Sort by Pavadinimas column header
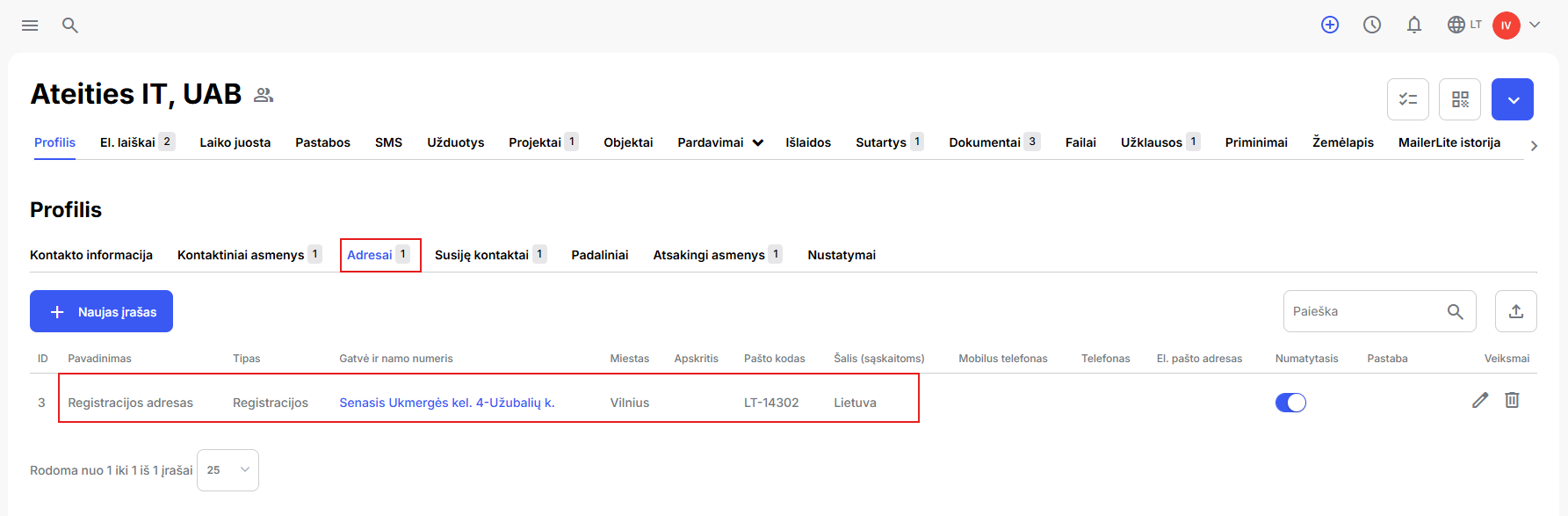The image size is (1568, 516). (99, 359)
